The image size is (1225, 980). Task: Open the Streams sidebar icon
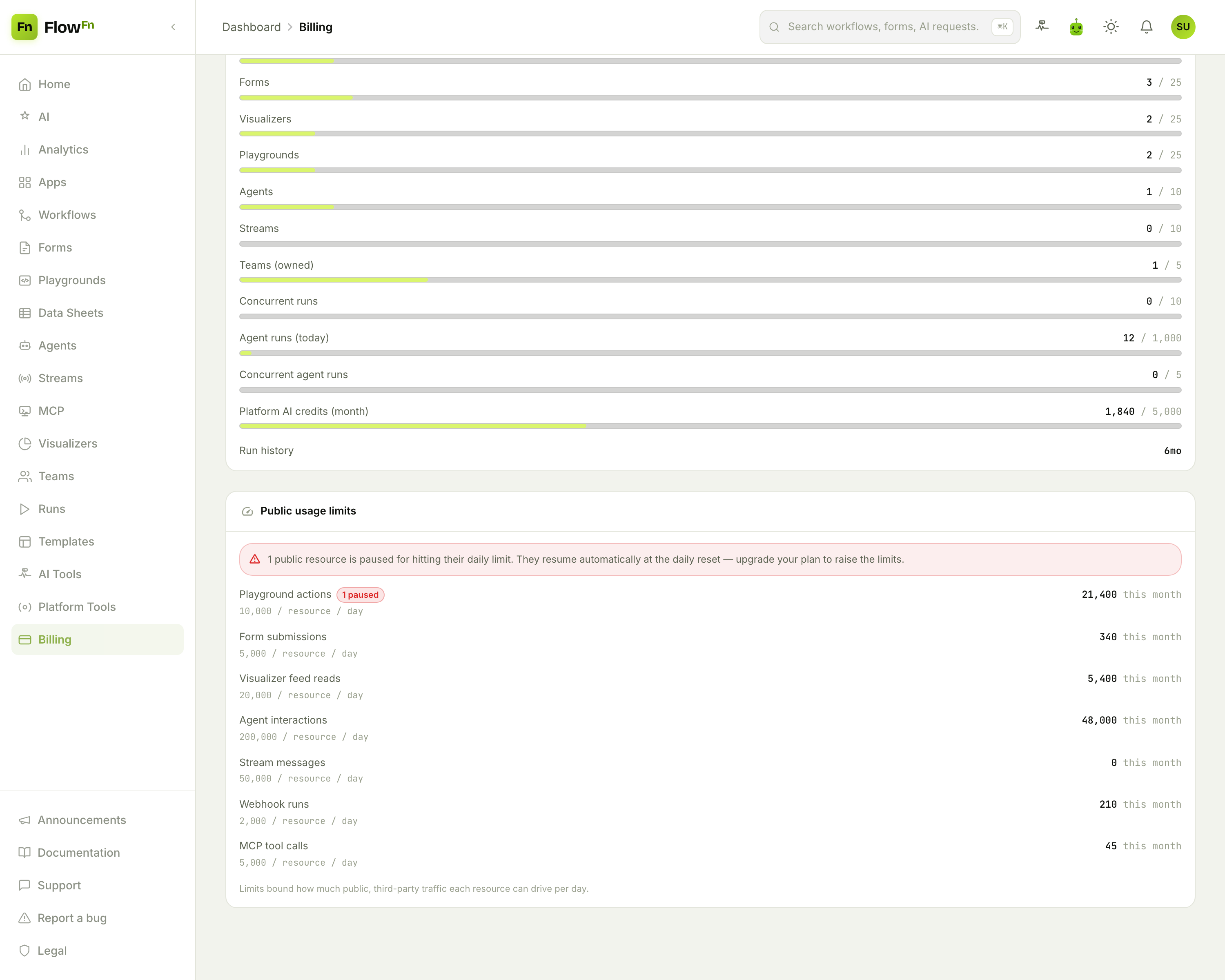[24, 379]
